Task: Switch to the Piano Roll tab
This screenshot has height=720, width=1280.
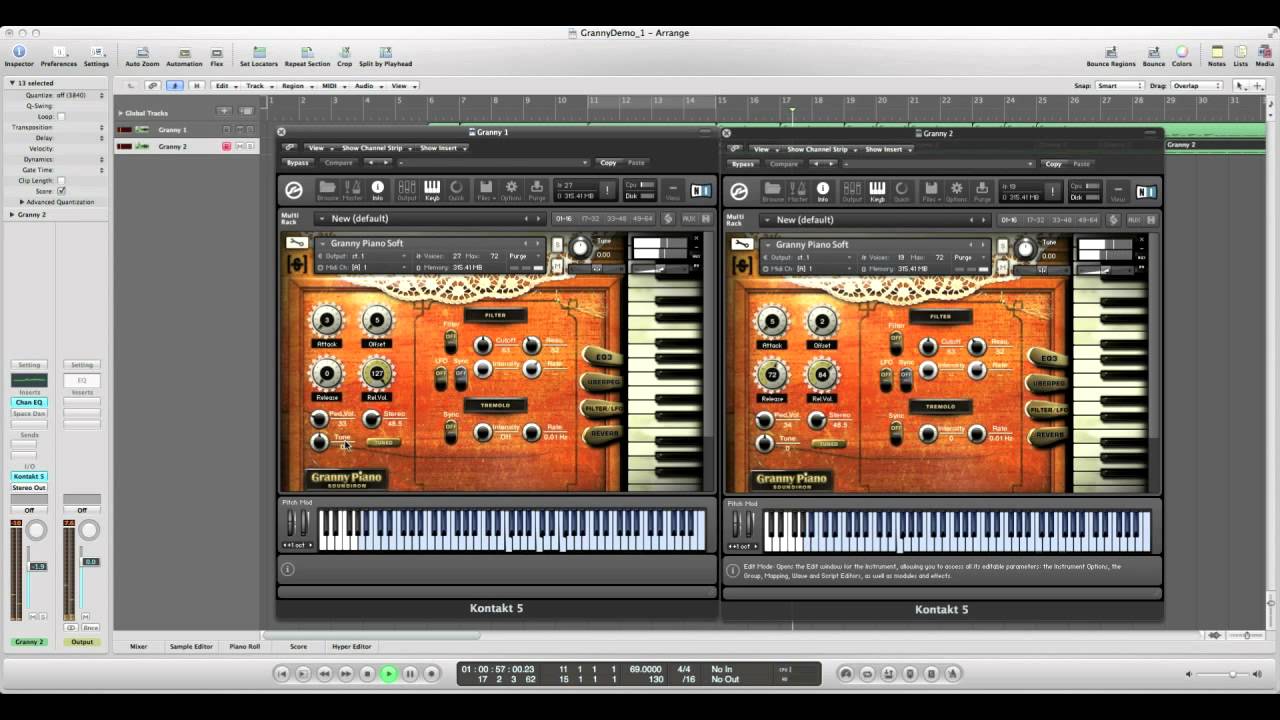Action: coord(245,646)
